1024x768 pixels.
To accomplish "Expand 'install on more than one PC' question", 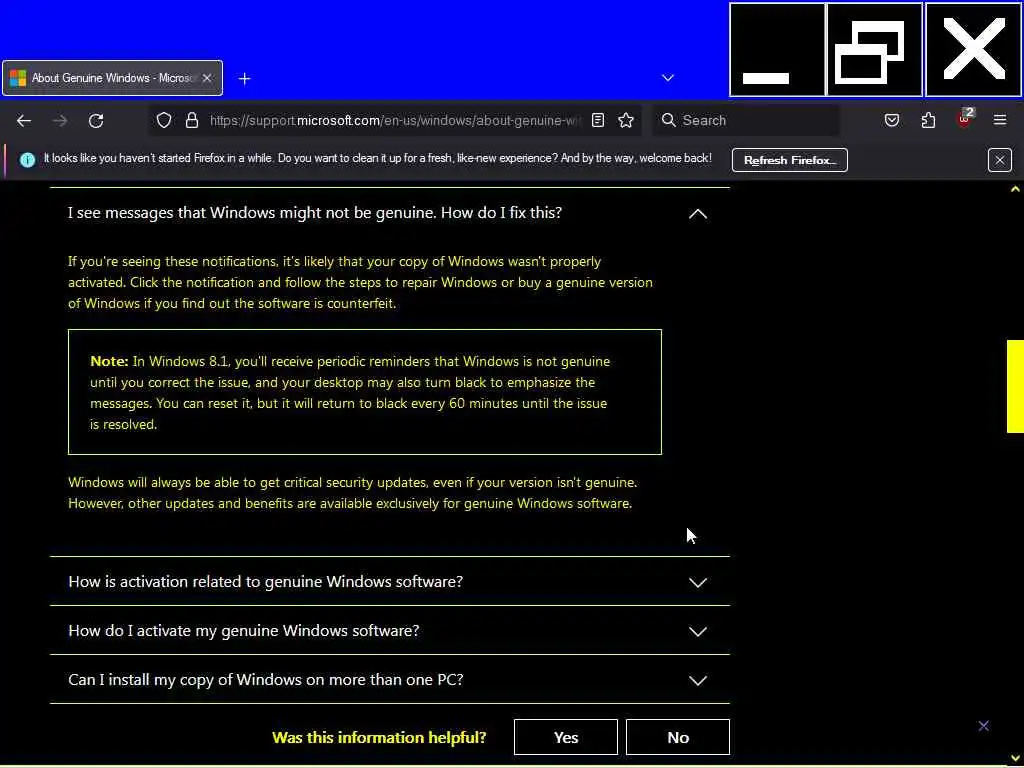I will (389, 679).
